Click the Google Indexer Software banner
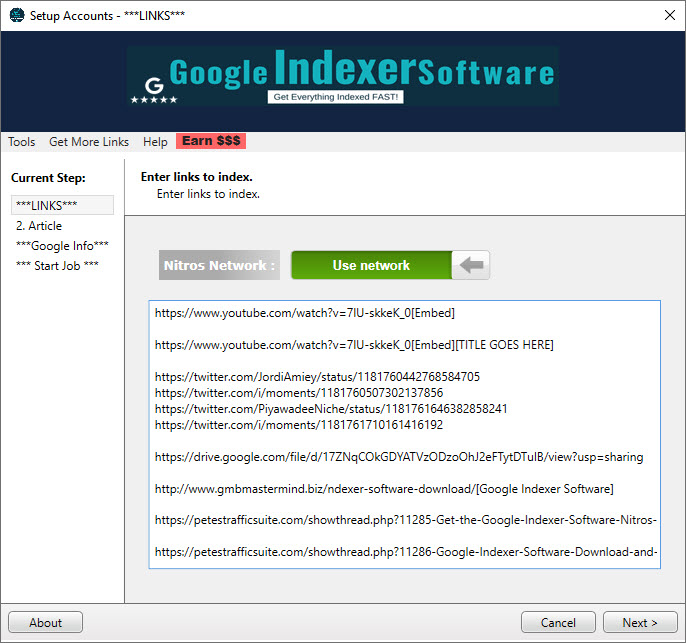 click(343, 76)
